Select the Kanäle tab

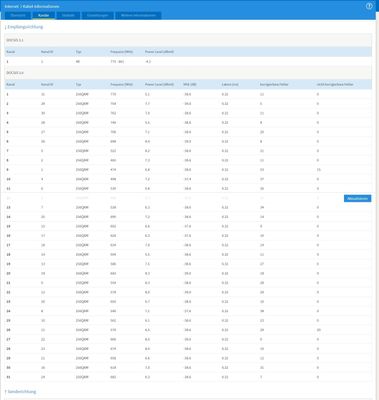pyautogui.click(x=44, y=15)
